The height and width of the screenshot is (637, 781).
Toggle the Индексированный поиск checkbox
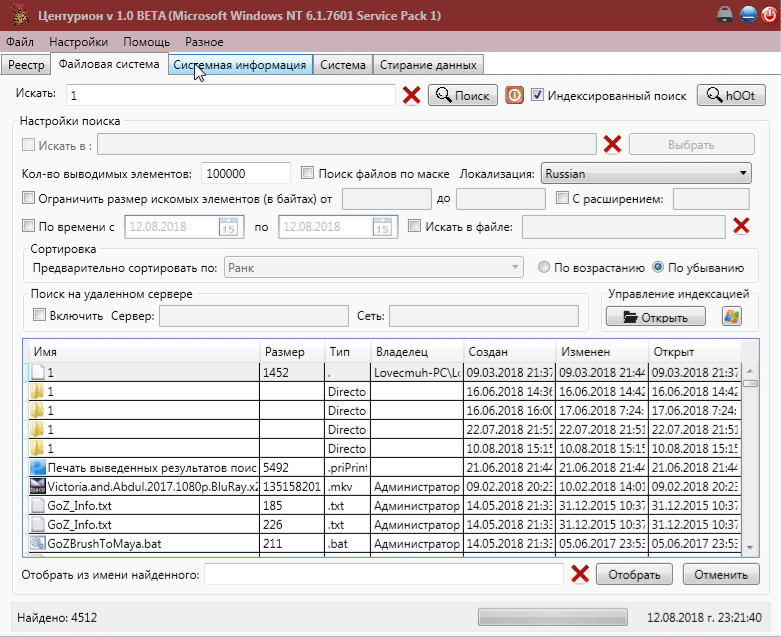click(x=537, y=95)
